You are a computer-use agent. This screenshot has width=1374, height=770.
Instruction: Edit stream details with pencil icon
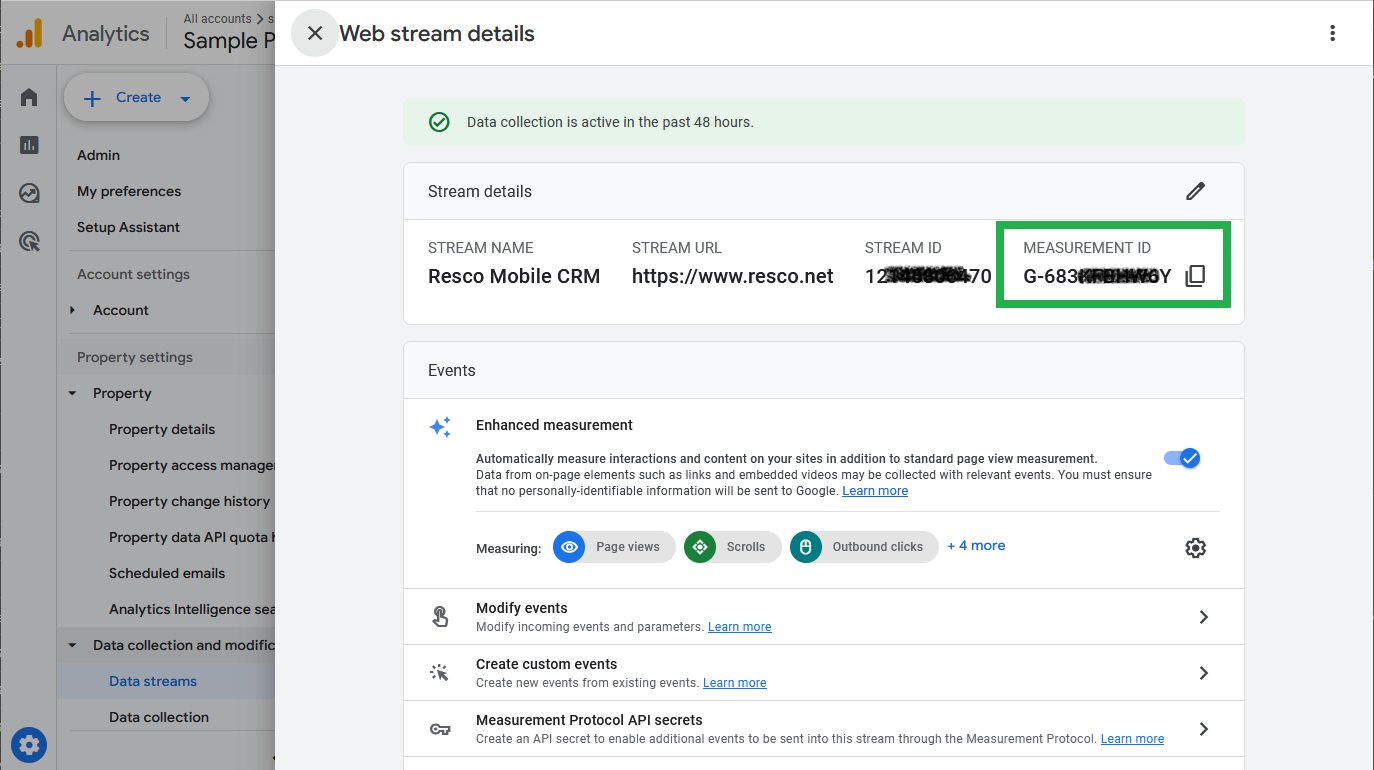point(1195,191)
